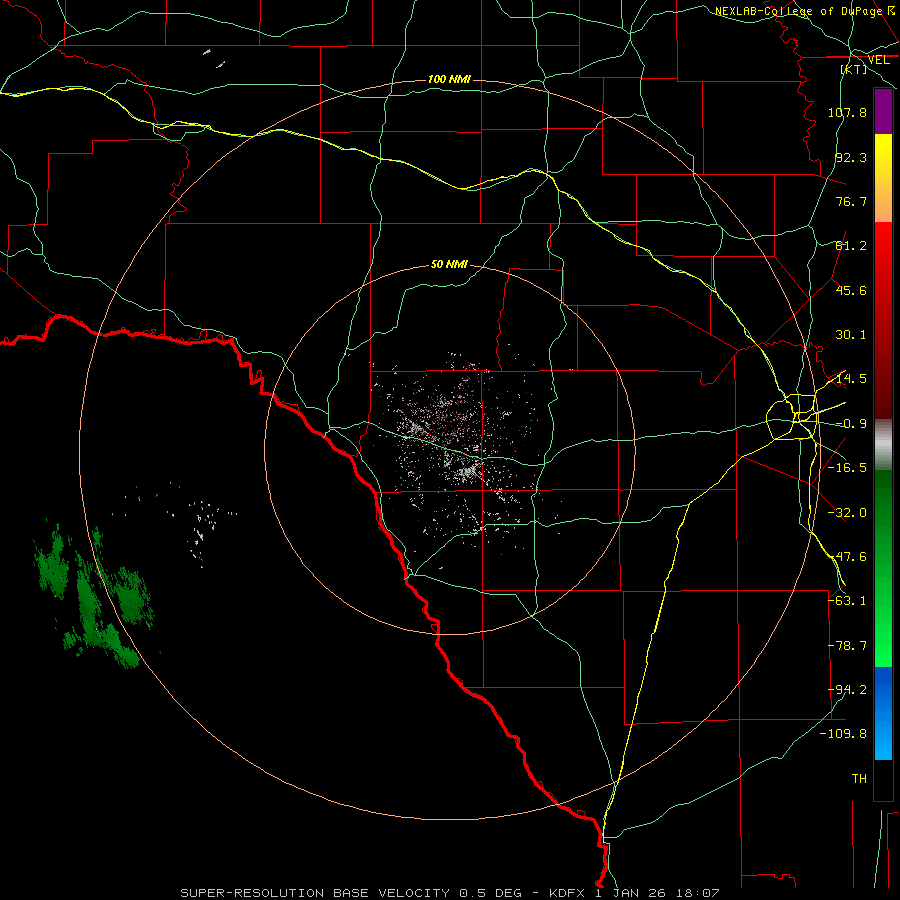
Task: Click the TH legend label
Action: pos(859,779)
